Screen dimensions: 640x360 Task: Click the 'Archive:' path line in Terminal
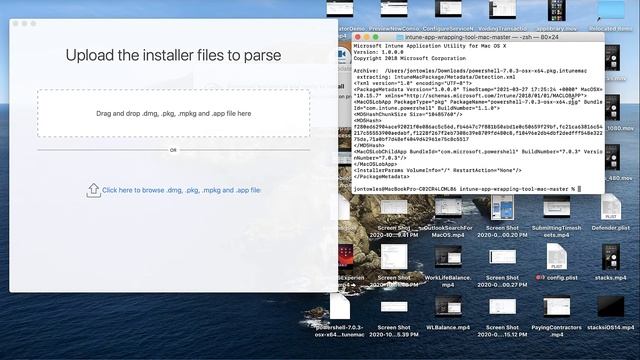470,71
